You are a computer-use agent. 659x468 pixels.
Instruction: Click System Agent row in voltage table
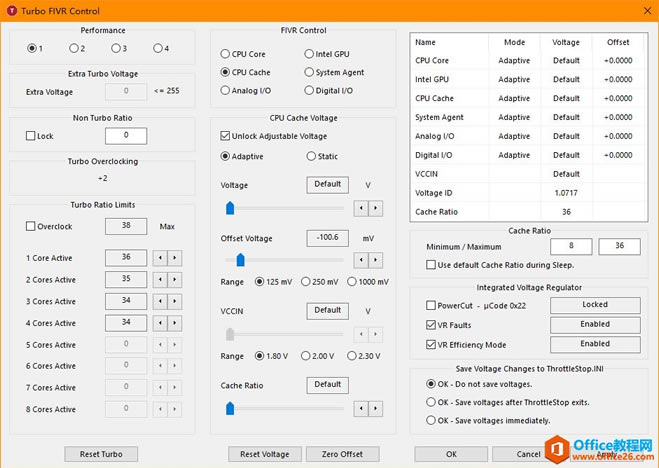[528, 117]
